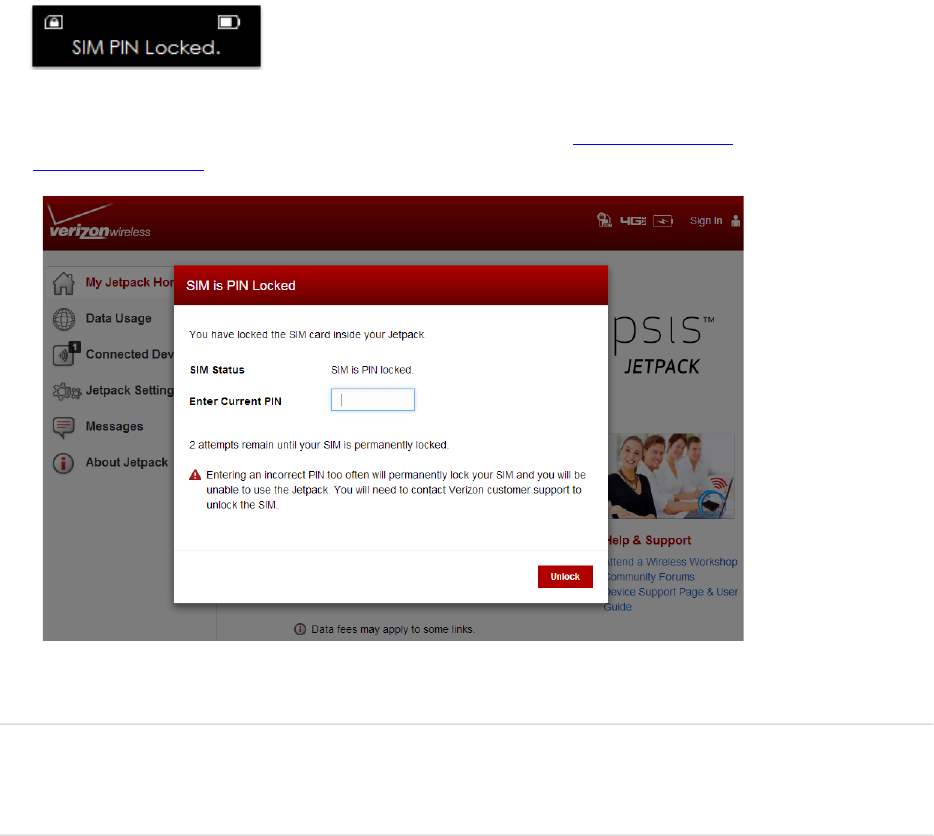This screenshot has width=934, height=836.
Task: Click the Help & Support team photo
Action: pos(671,476)
